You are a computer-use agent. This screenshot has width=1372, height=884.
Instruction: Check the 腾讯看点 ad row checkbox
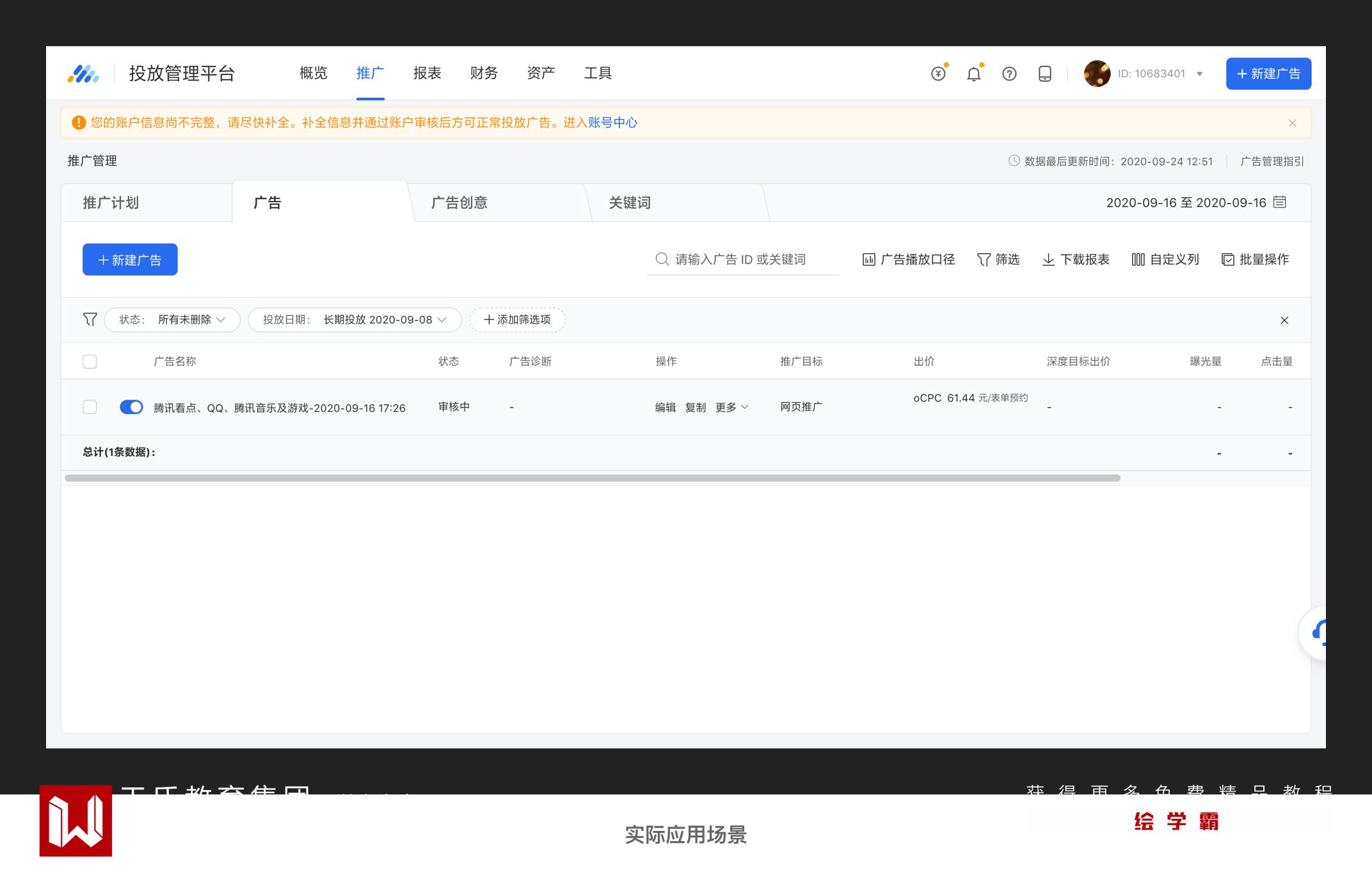pos(90,407)
